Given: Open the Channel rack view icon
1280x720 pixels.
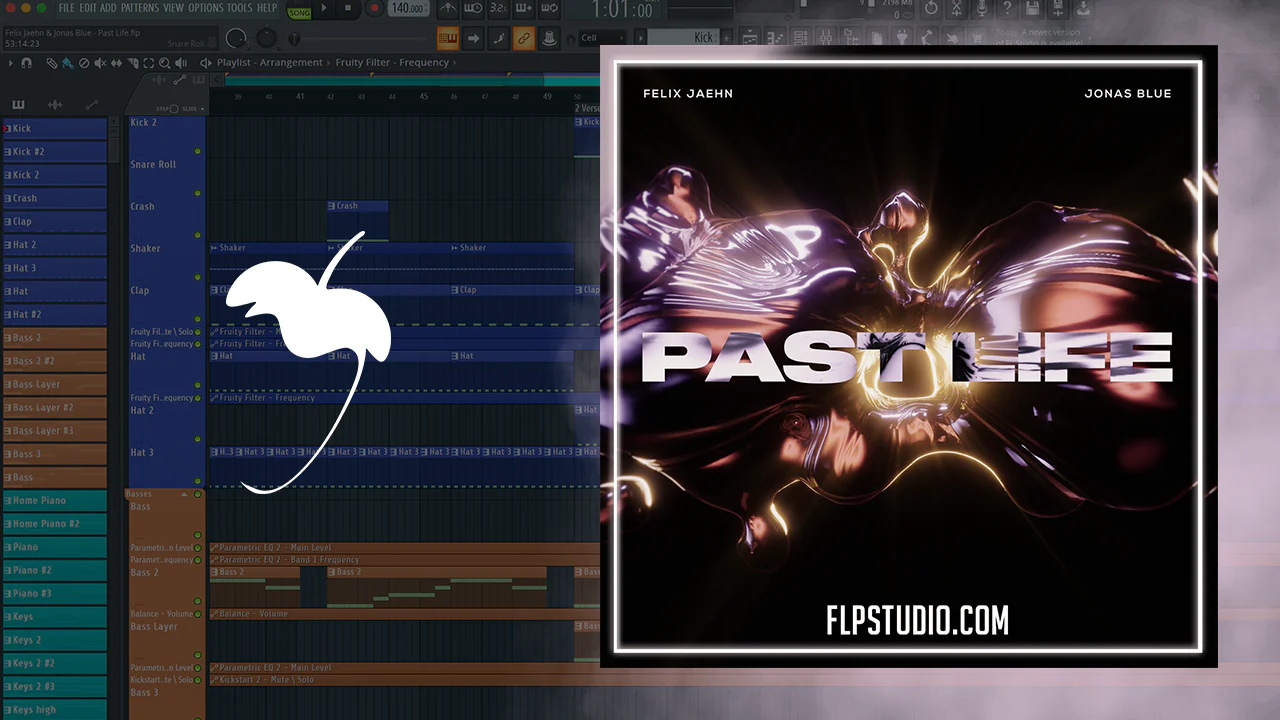Looking at the screenshot, I should (802, 38).
